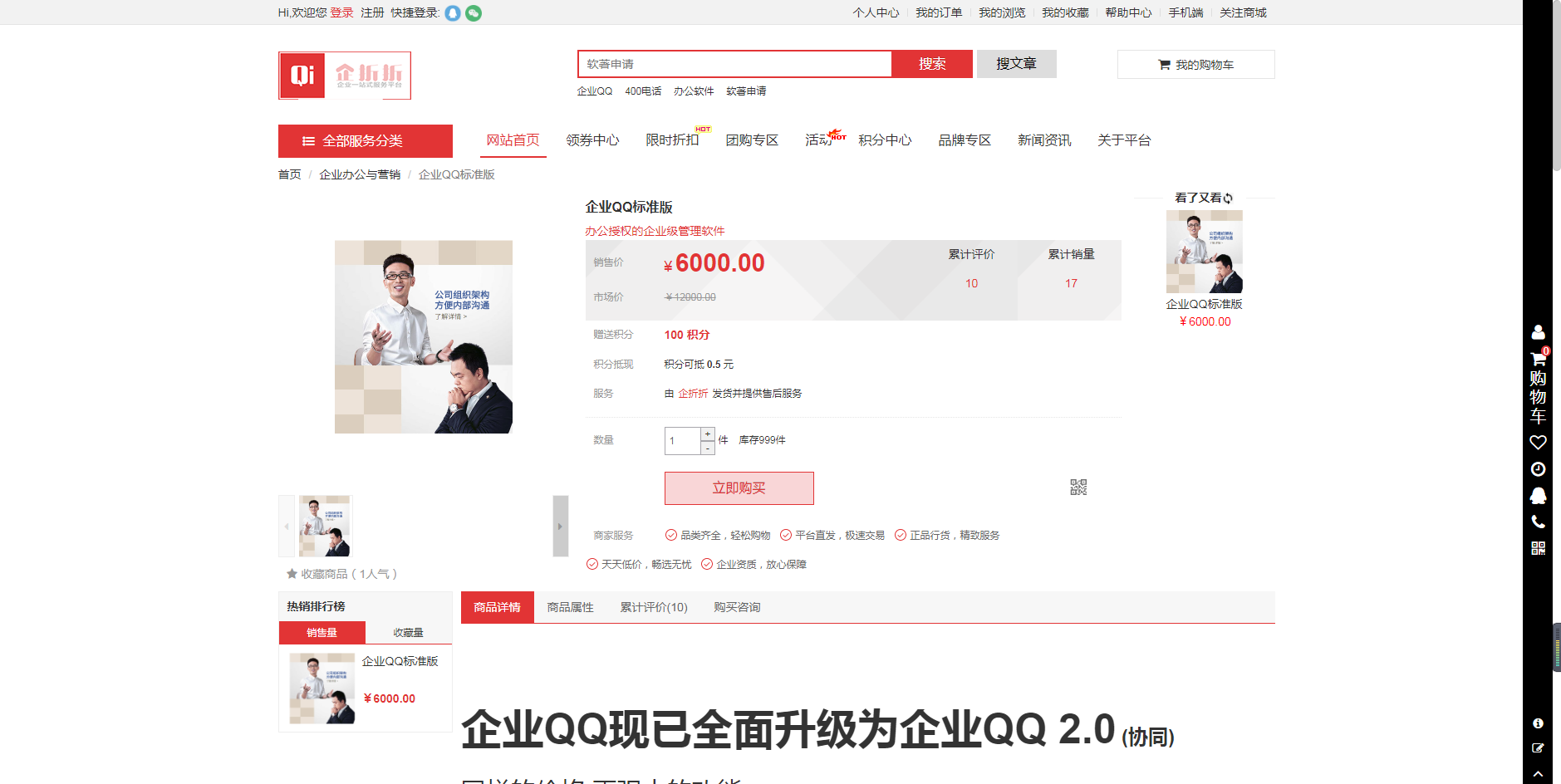Open 积分中心 in the navigation
Screen dimensions: 1561x784
pyautogui.click(x=885, y=140)
